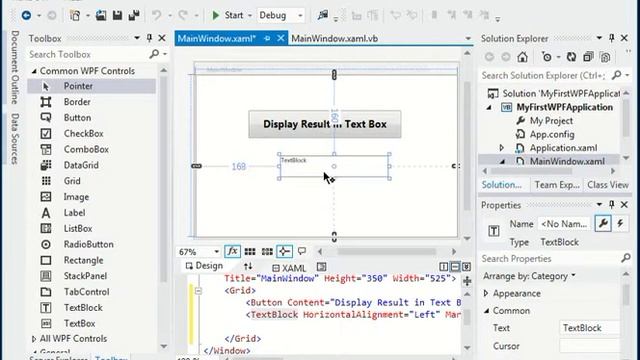The image size is (640, 360).
Task: Select the Grid control in Toolbox
Action: click(x=91, y=181)
